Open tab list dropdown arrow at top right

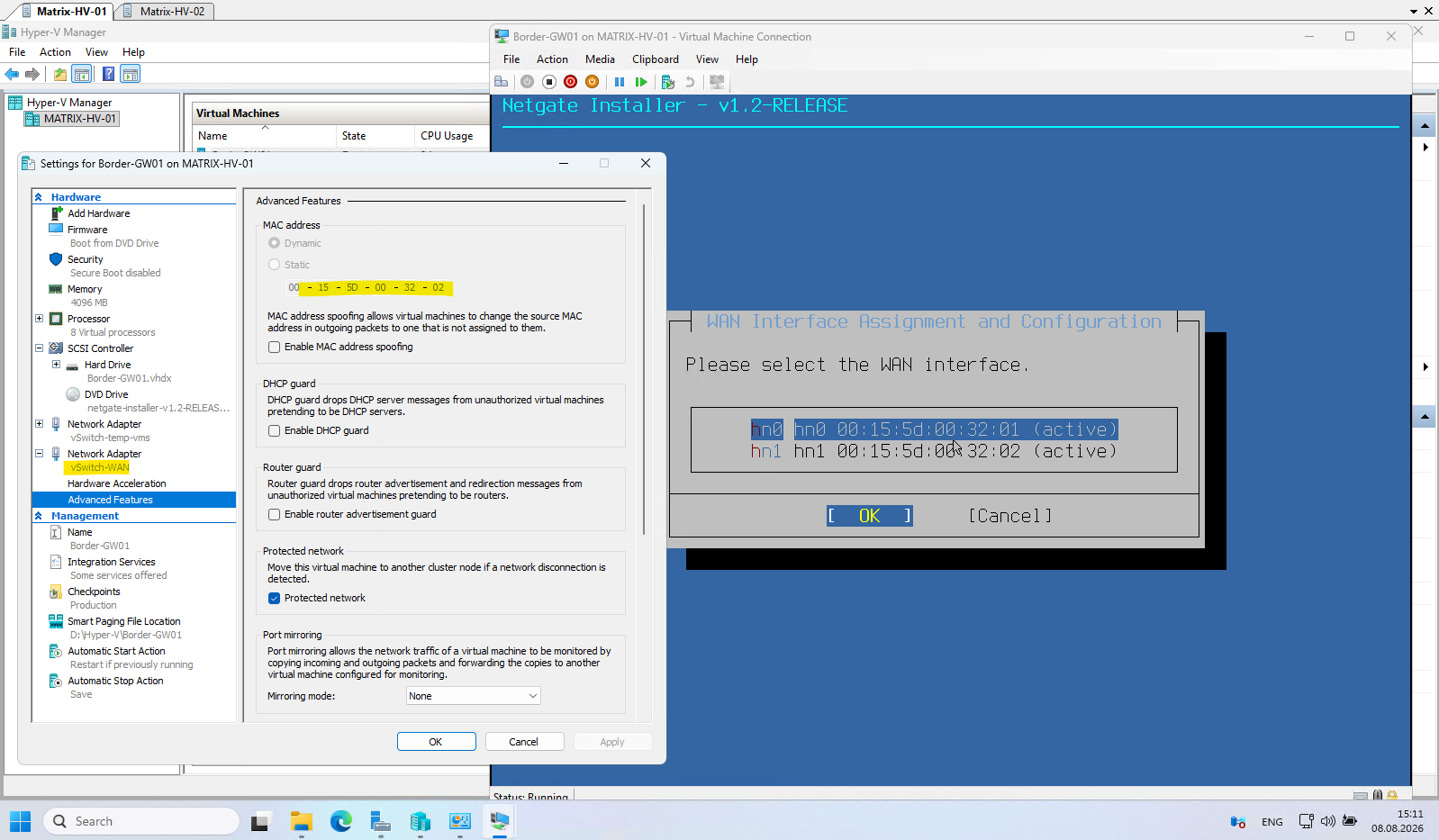coord(1414,11)
